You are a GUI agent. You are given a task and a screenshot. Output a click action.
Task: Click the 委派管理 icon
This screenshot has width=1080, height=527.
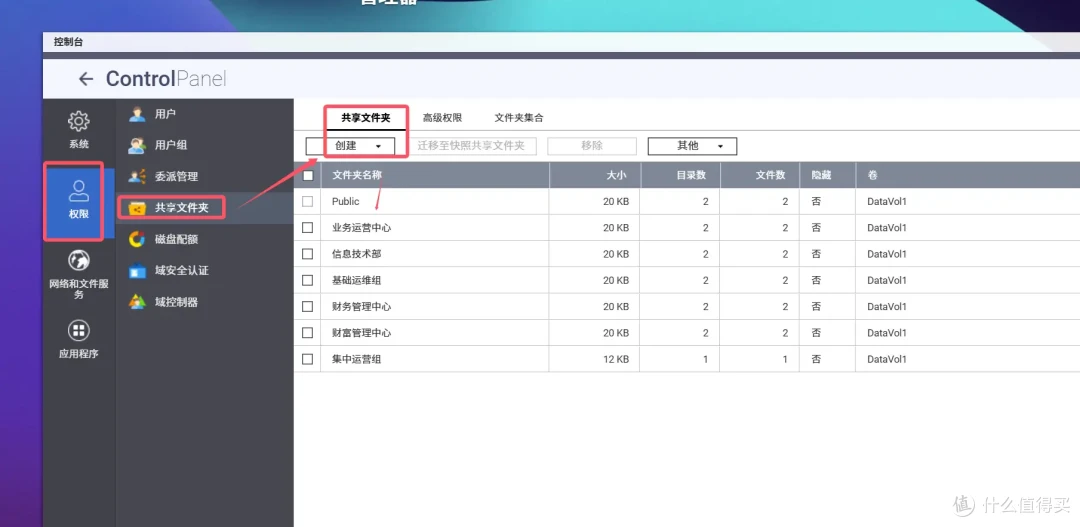point(137,176)
